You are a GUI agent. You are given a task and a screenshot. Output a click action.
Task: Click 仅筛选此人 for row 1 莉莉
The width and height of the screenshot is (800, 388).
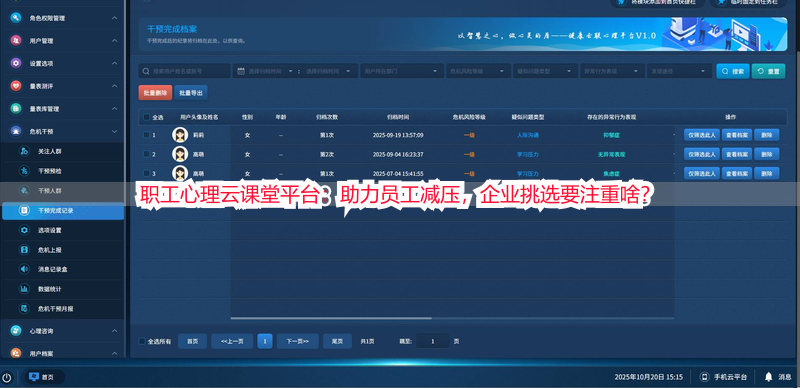[x=702, y=135]
